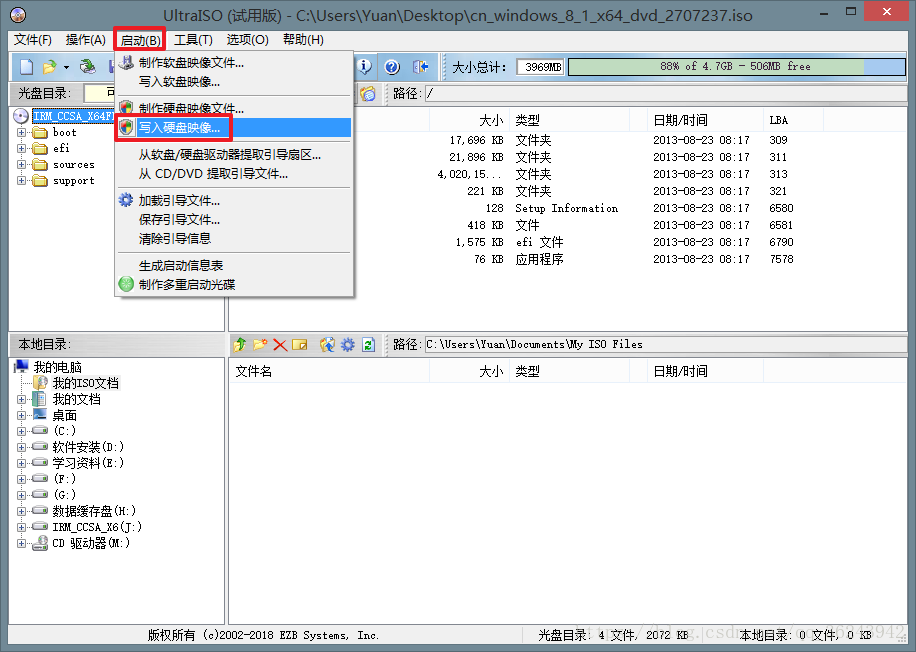
Task: Click the local path field My ISO Files
Action: click(666, 345)
